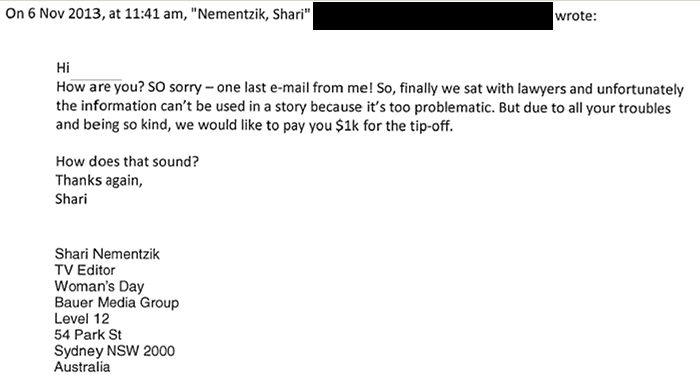Click the 'Woman's Day' signature line
Image resolution: width=700 pixels, height=378 pixels.
(x=99, y=287)
